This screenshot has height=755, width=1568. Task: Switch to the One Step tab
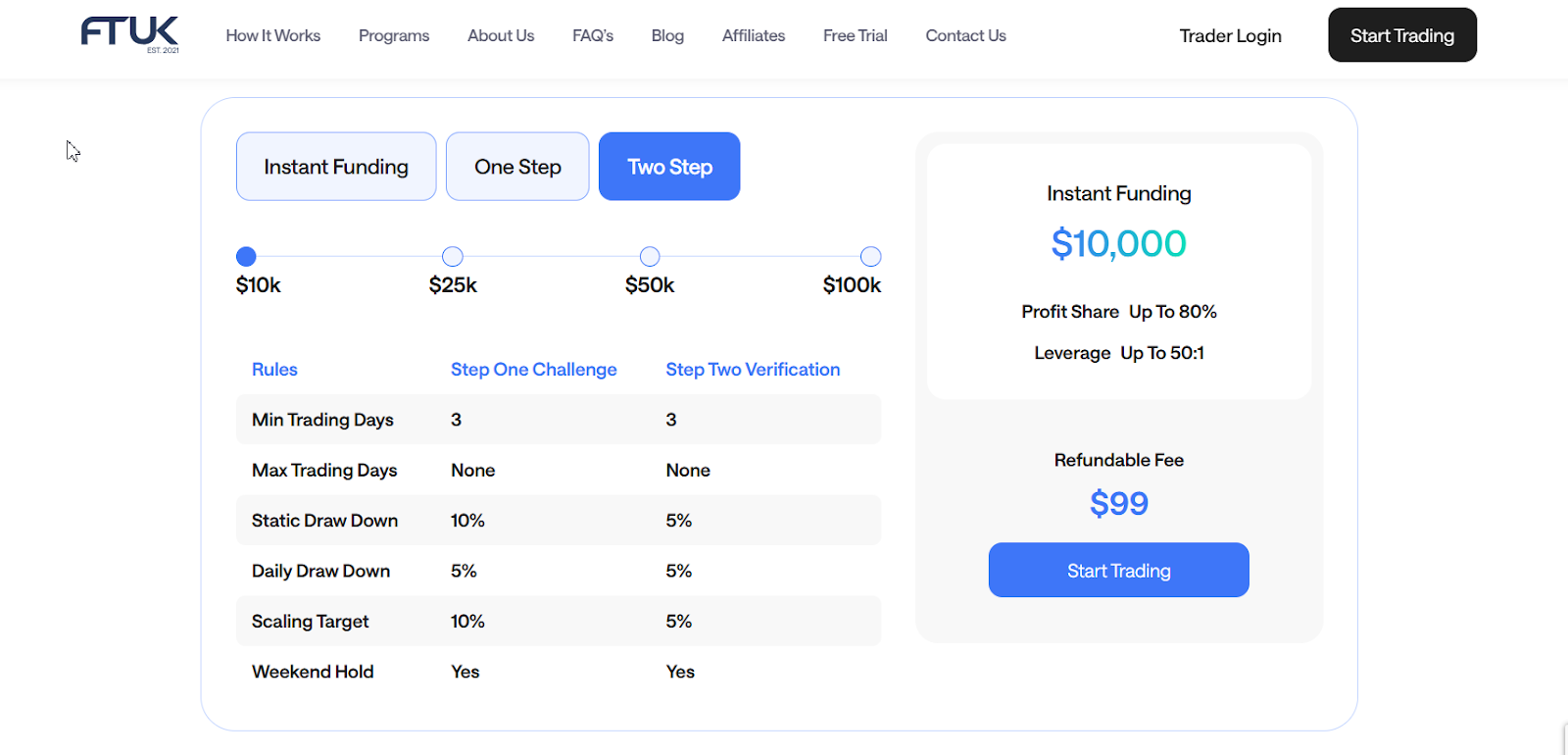point(517,167)
